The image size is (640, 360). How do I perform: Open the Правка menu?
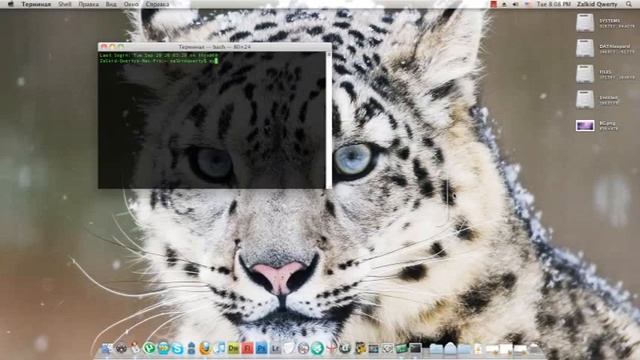point(89,4)
